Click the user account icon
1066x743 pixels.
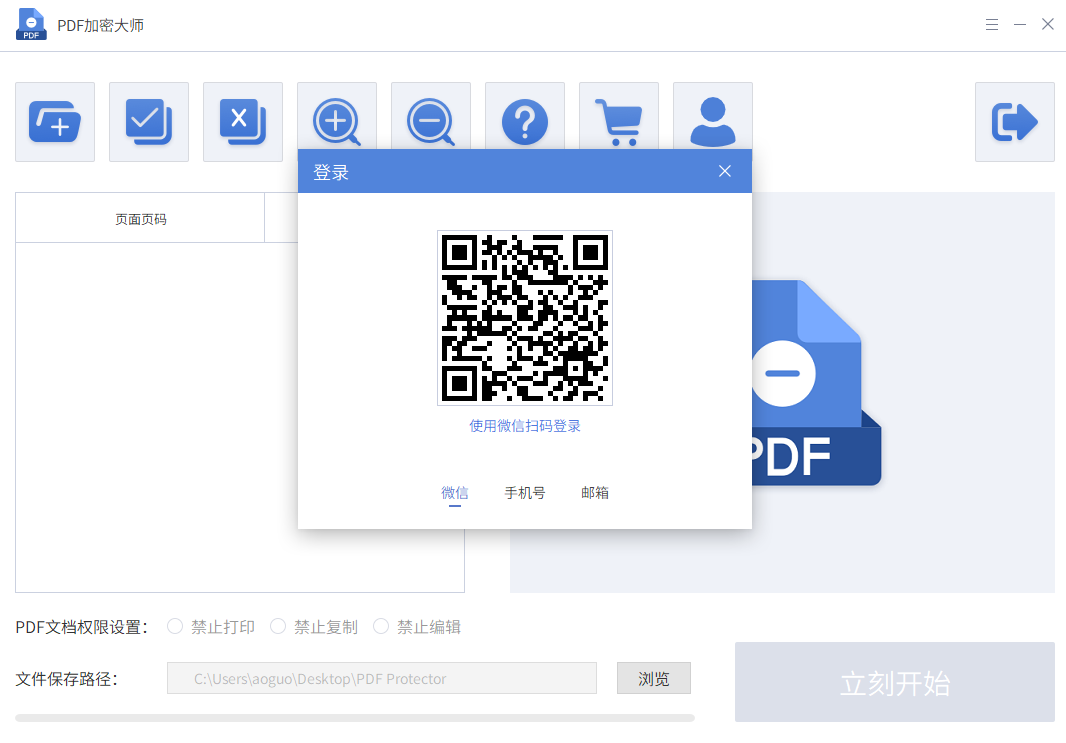pyautogui.click(x=712, y=121)
